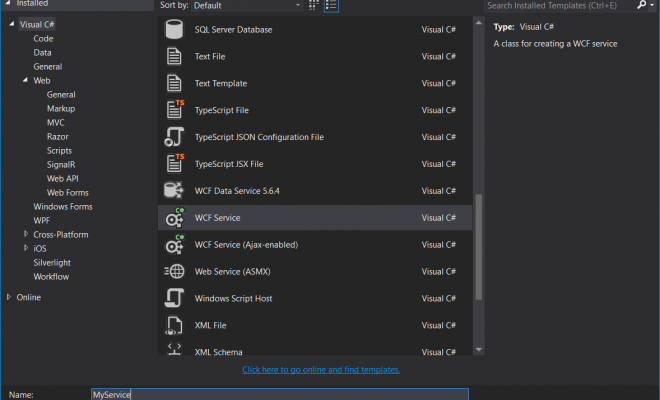
Task: Select the 'XML Schema' template name
Action: coord(218,352)
